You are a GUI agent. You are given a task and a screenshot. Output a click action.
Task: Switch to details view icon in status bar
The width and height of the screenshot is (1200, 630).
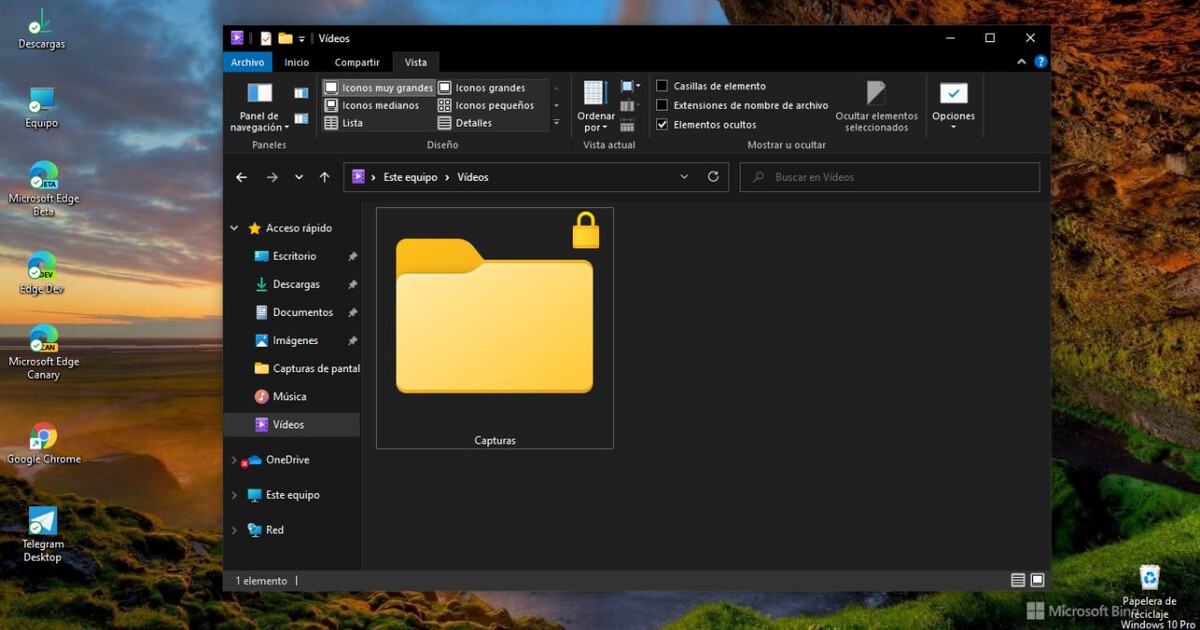[1018, 581]
